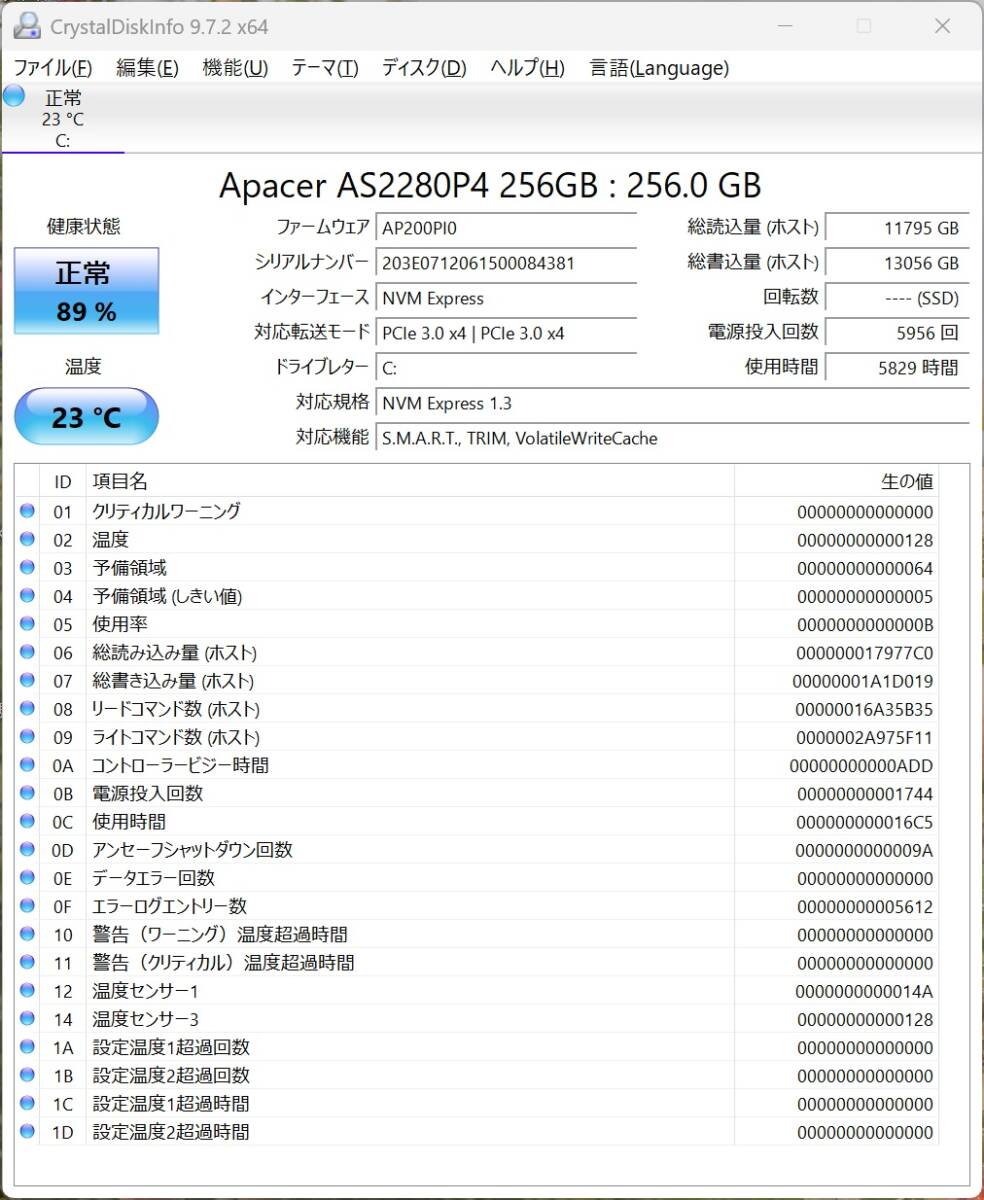This screenshot has width=984, height=1200.
Task: Select raw value 00000001A1D019
Action: [863, 681]
